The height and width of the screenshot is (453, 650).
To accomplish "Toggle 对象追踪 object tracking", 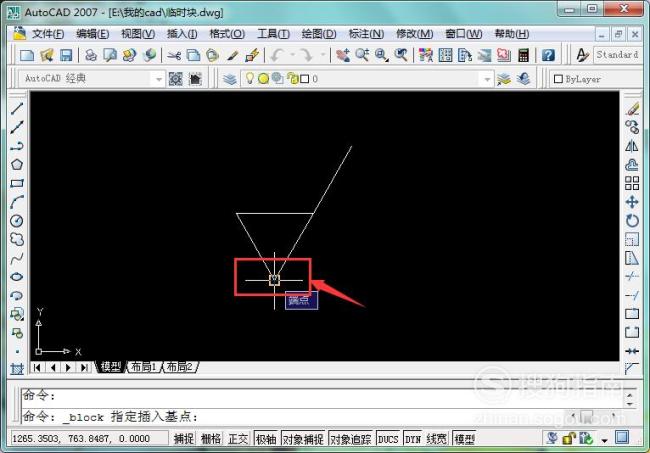I will (x=351, y=438).
